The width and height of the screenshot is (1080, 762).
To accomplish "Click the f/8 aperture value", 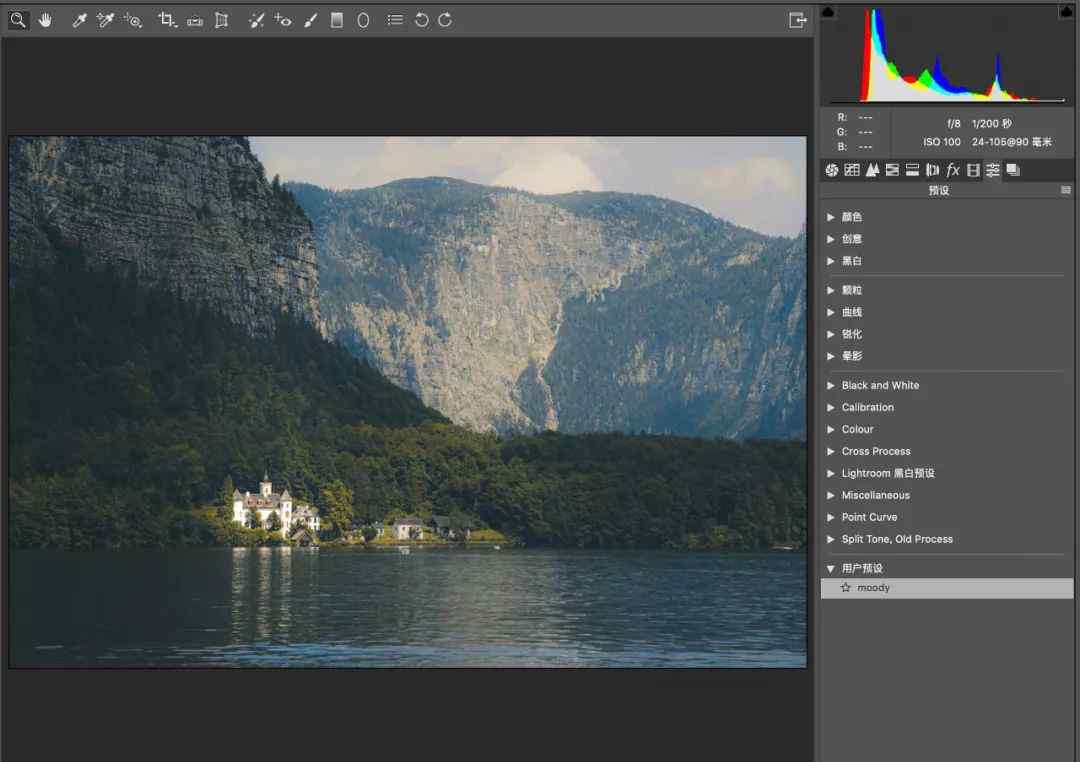I will 953,124.
